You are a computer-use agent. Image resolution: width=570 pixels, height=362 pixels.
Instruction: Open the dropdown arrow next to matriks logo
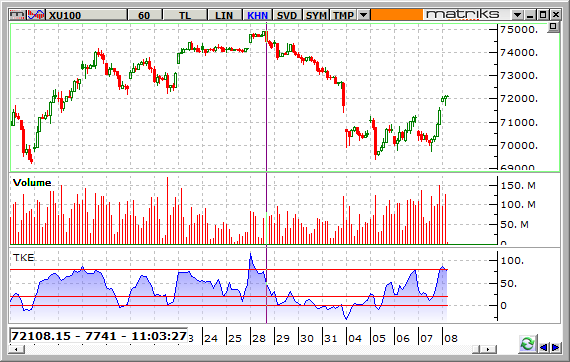pyautogui.click(x=517, y=15)
